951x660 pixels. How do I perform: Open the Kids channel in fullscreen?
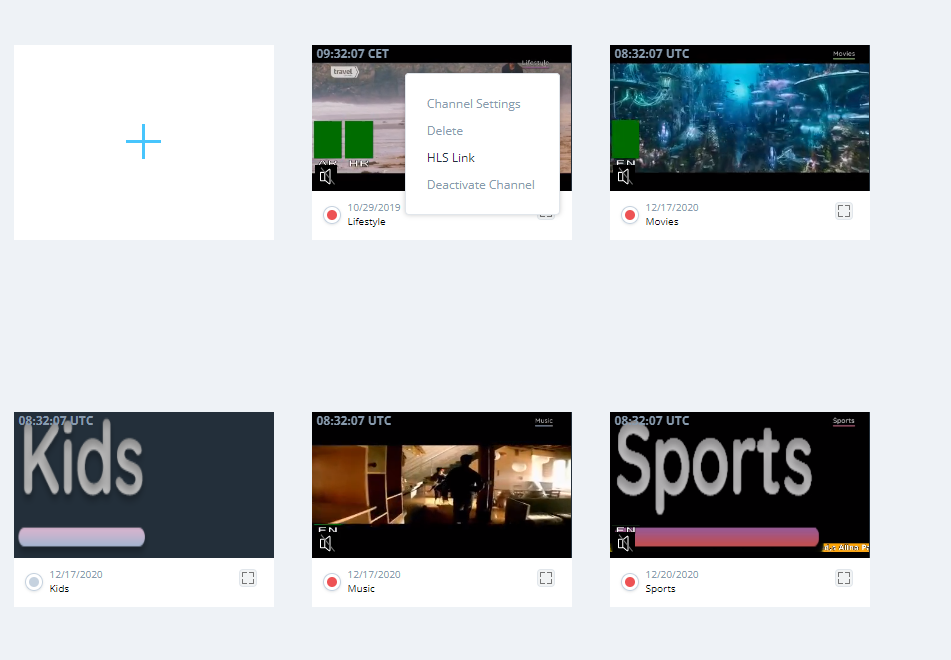[x=248, y=578]
